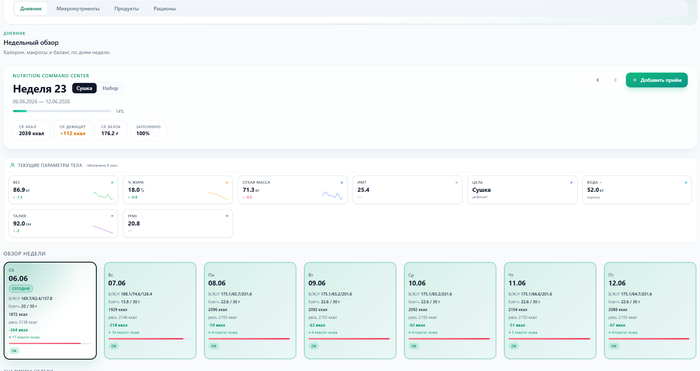Click the Заполнено 100% chip
Image resolution: width=700 pixels, height=371 pixels.
click(148, 130)
